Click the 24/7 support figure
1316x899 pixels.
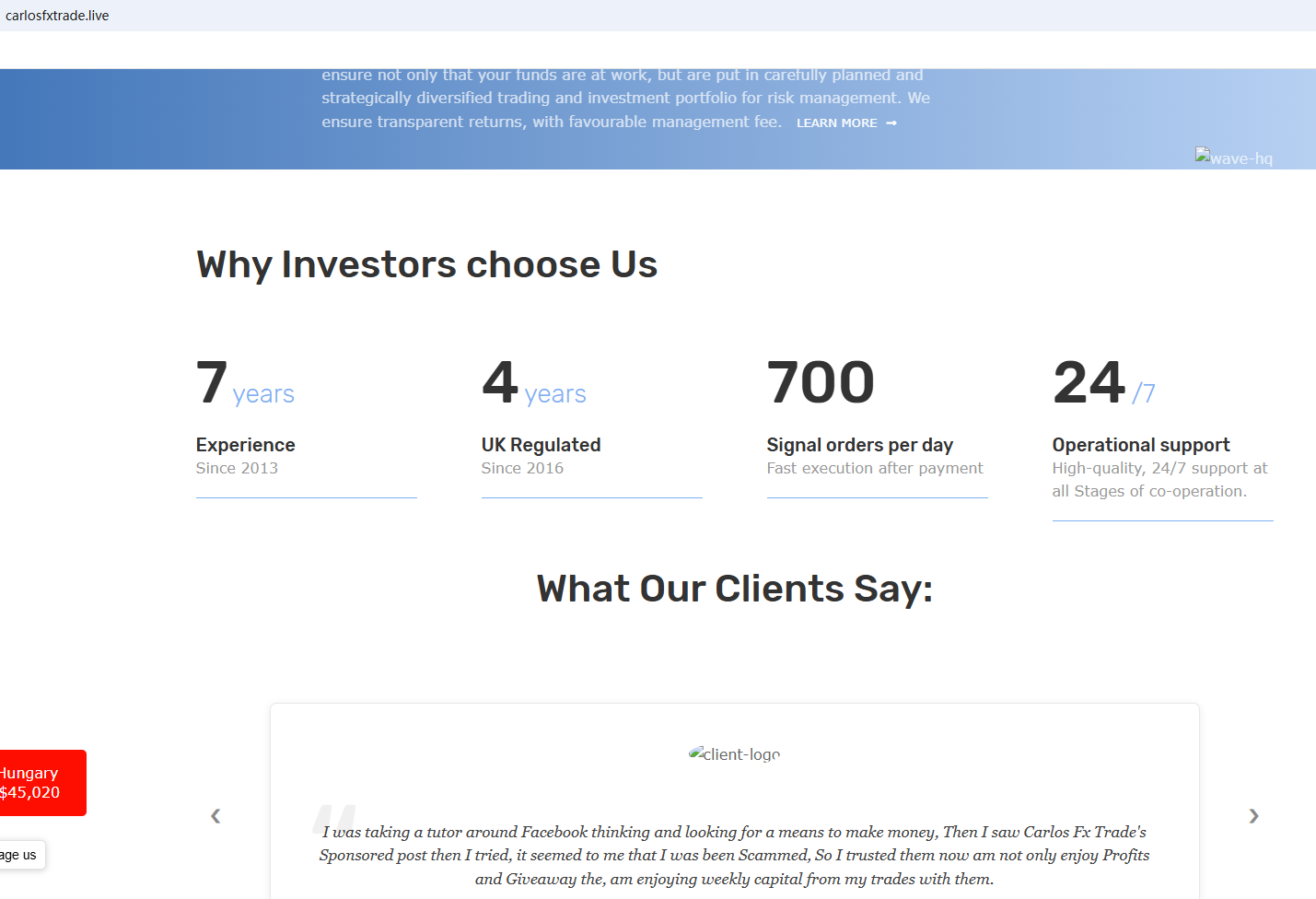(1103, 383)
